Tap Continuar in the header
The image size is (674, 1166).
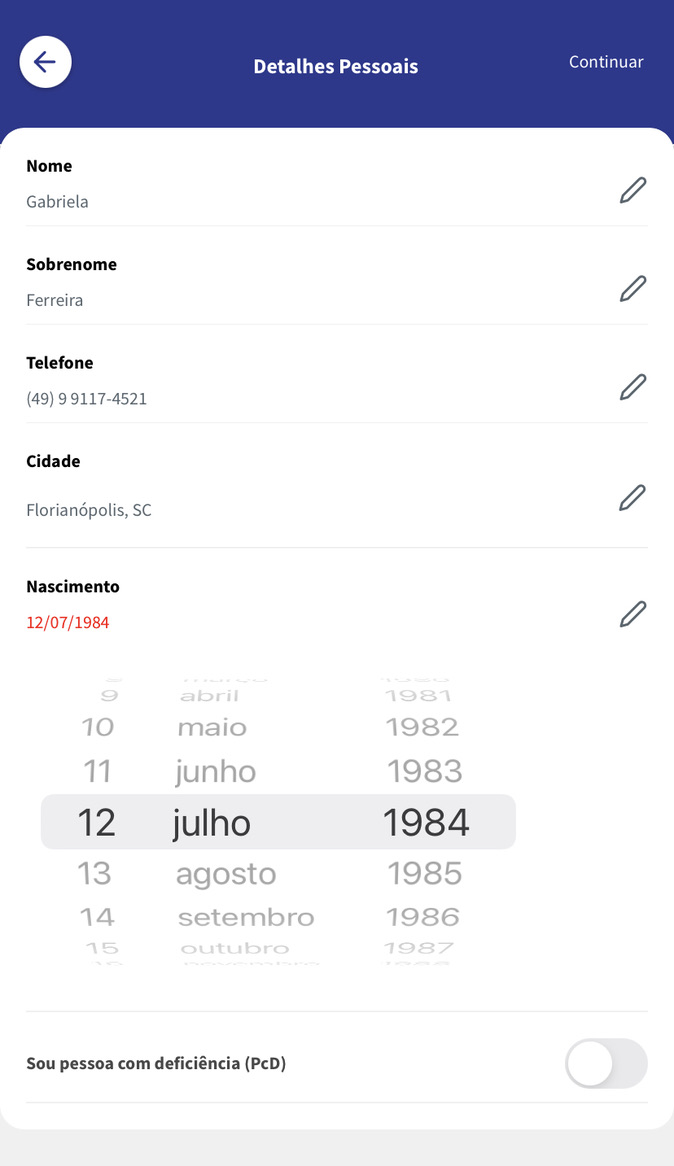pyautogui.click(x=606, y=62)
